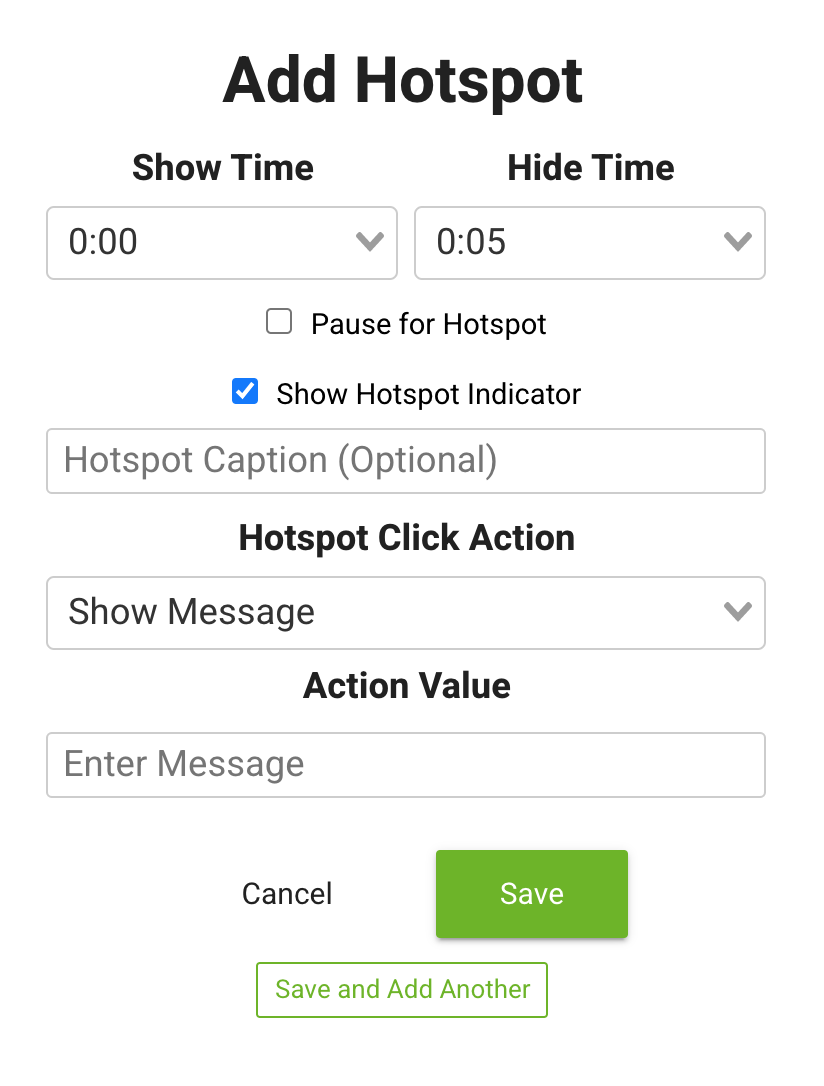Click the Hotspot Click Action heading
Image resolution: width=824 pixels, height=1086 pixels.
tap(407, 538)
